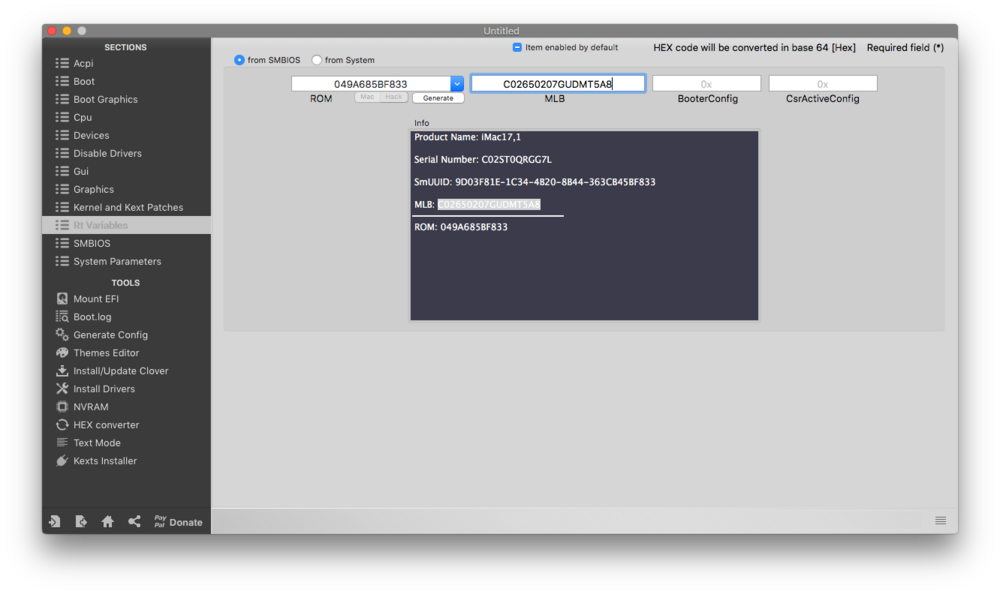
Task: Select the 'from SMBIOS' radio button
Action: pos(240,60)
